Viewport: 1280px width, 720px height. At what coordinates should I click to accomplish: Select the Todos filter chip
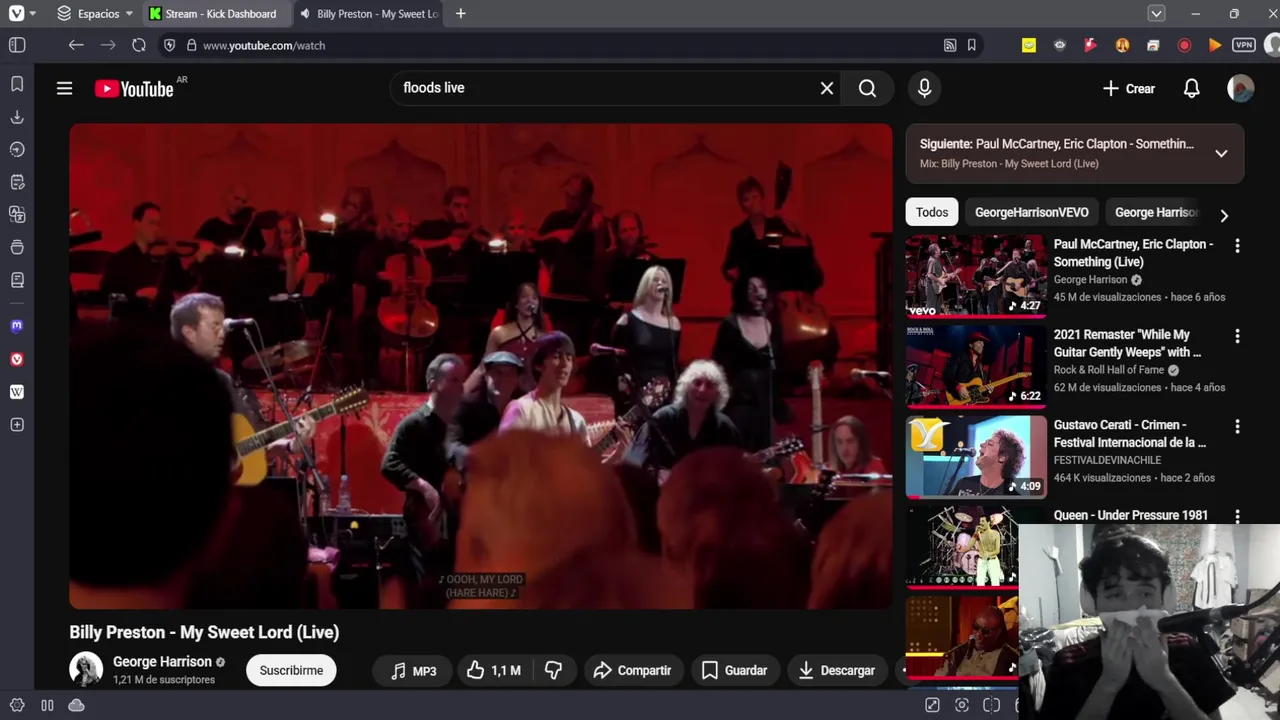click(x=932, y=212)
